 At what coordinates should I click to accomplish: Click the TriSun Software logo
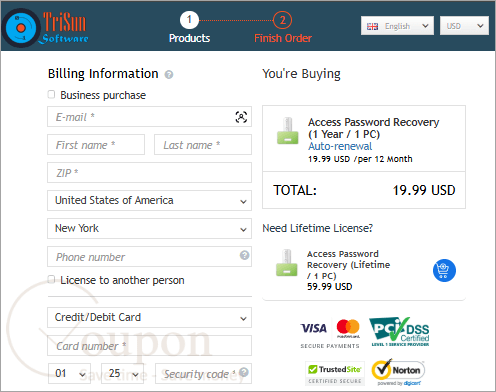click(46, 28)
